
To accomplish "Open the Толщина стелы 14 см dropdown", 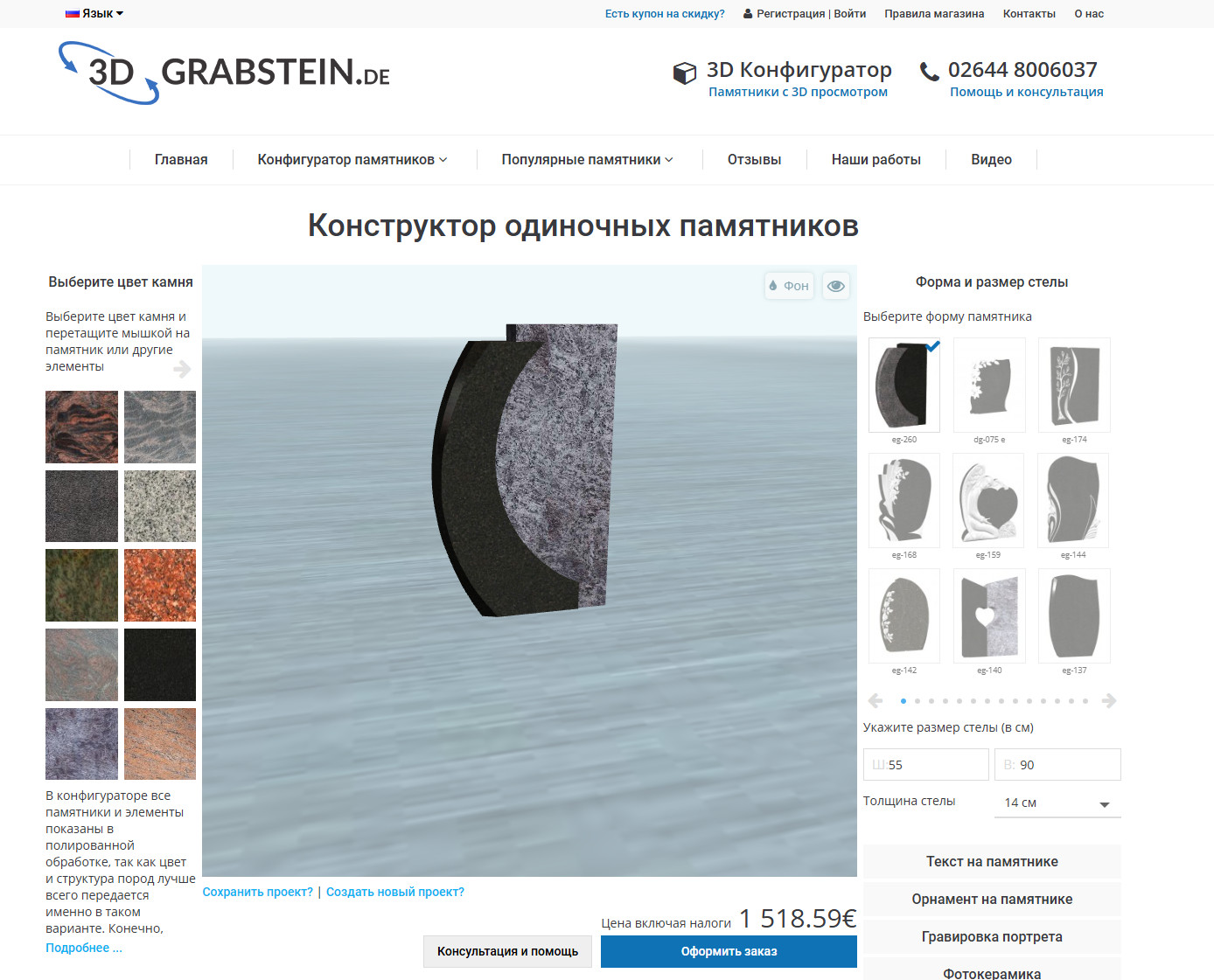I will 1057,802.
